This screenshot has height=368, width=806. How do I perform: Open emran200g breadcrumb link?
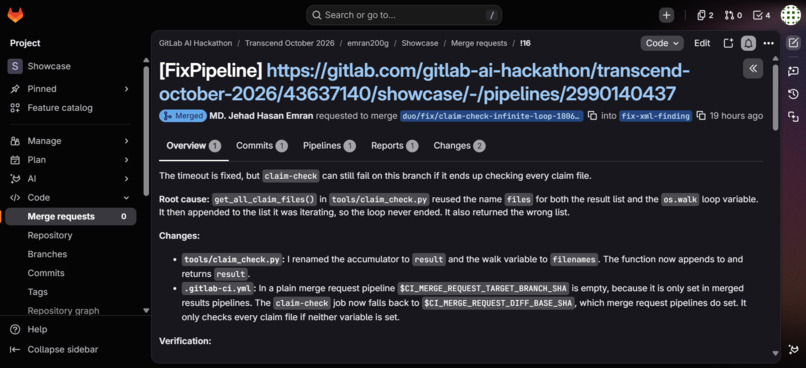pos(368,44)
